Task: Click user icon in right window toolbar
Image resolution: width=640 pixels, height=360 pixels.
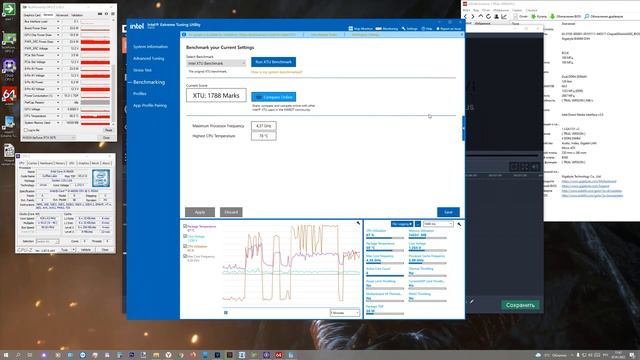Action: pos(496,16)
